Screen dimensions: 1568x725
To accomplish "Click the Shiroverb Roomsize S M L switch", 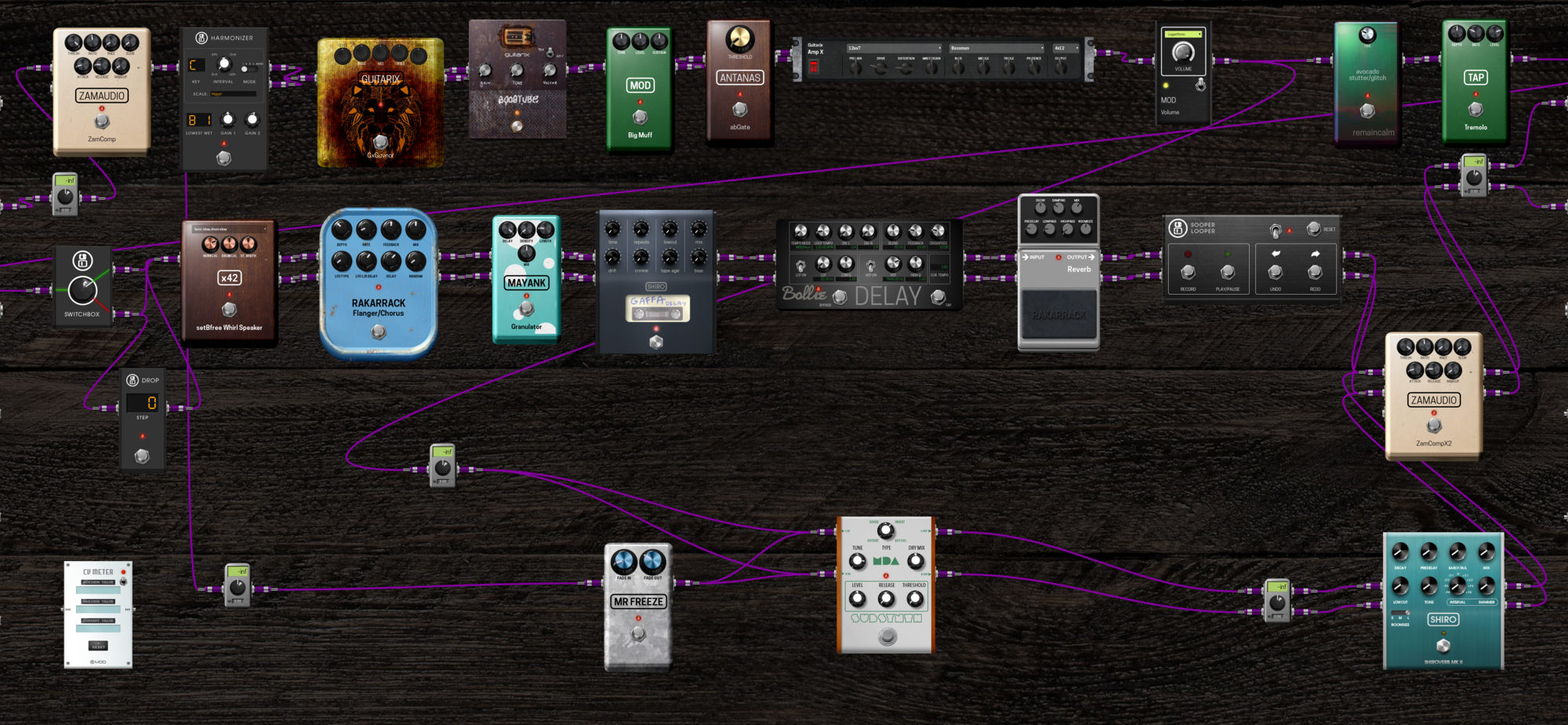I will coord(1400,612).
